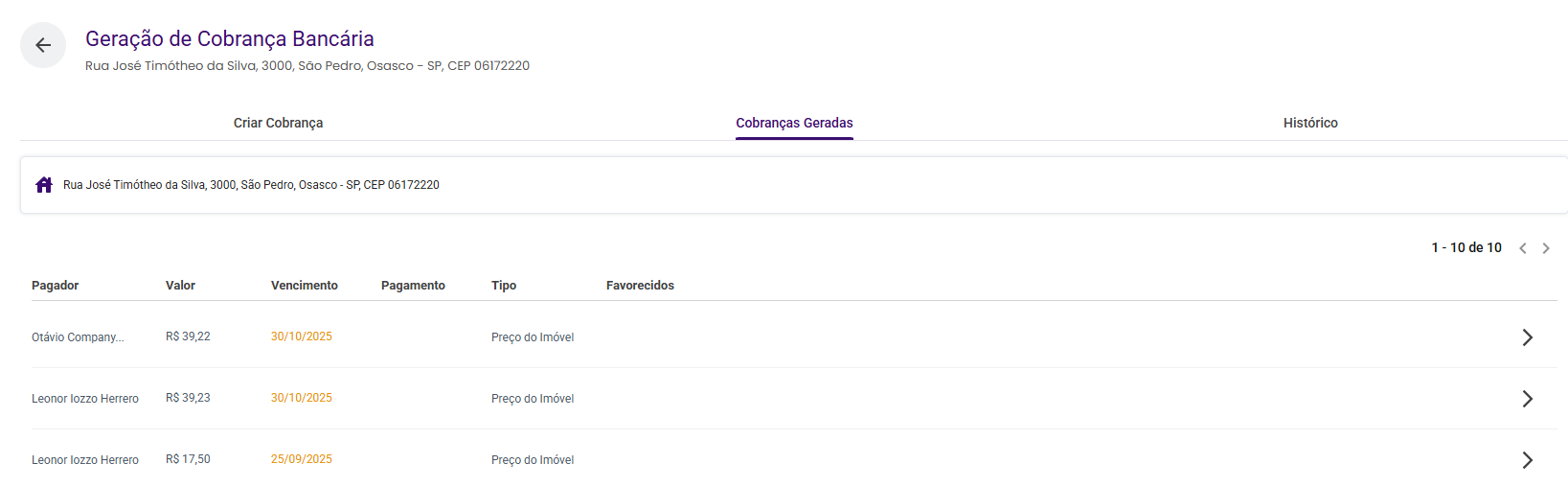The image size is (1568, 487).
Task: Click the Valor column header
Action: tap(180, 286)
